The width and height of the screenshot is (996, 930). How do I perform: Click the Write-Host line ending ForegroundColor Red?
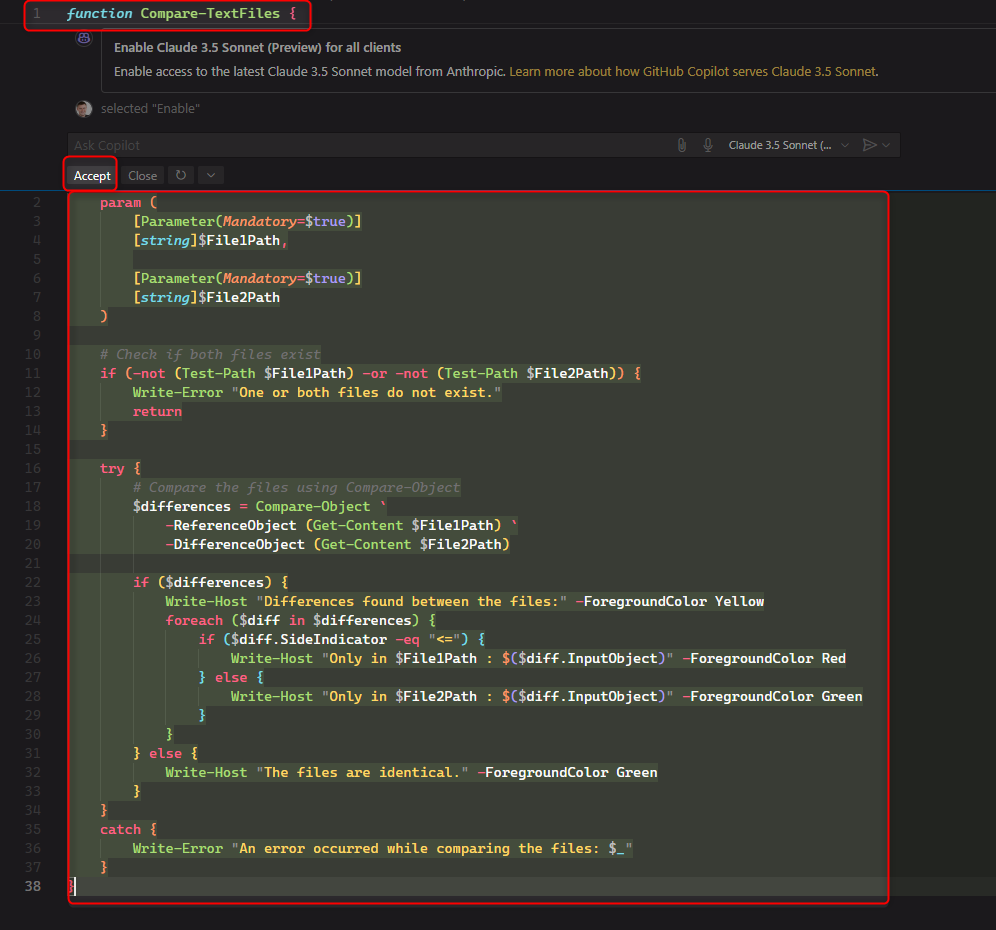(x=538, y=659)
